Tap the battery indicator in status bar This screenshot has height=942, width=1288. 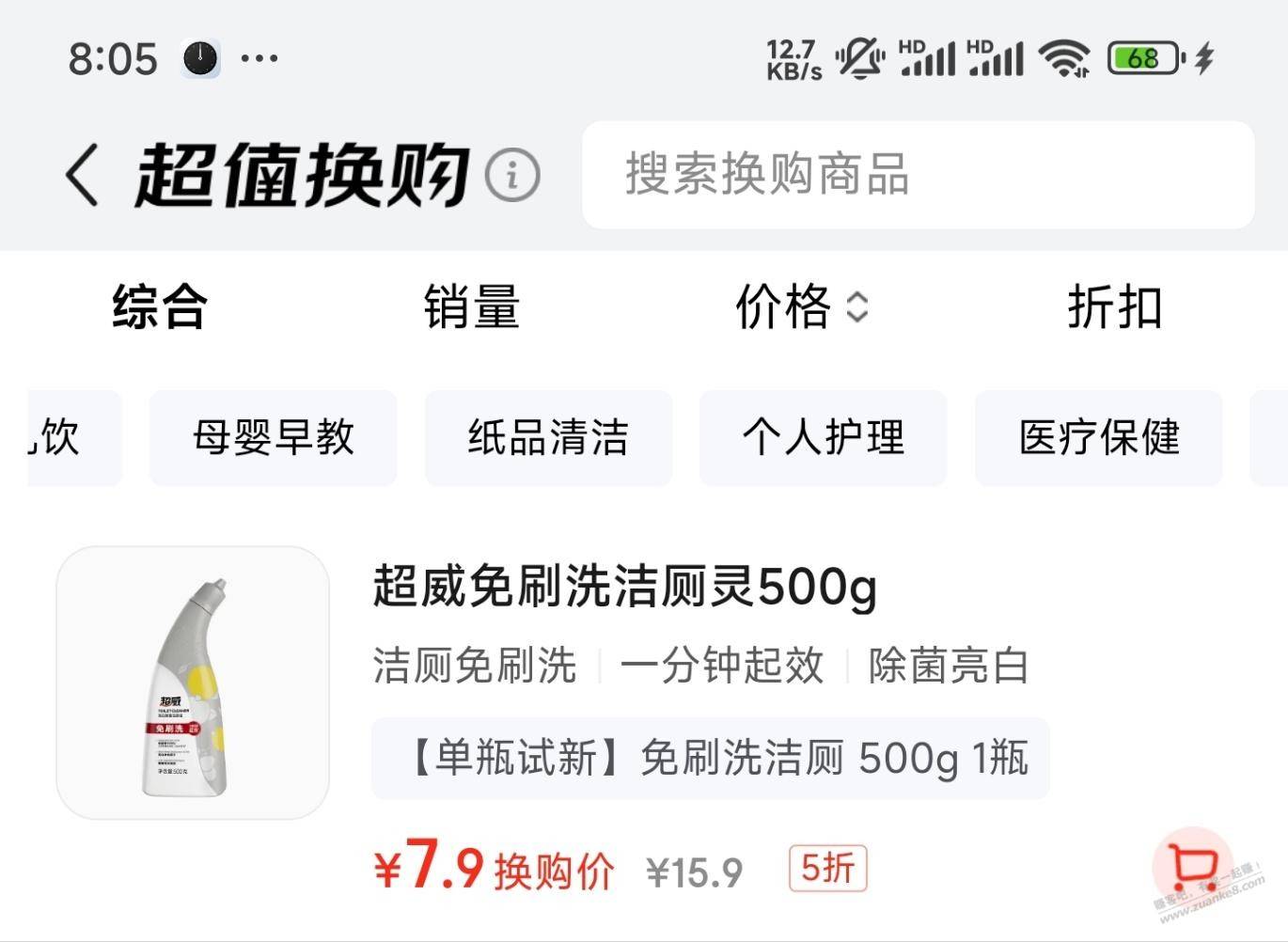[x=1146, y=58]
